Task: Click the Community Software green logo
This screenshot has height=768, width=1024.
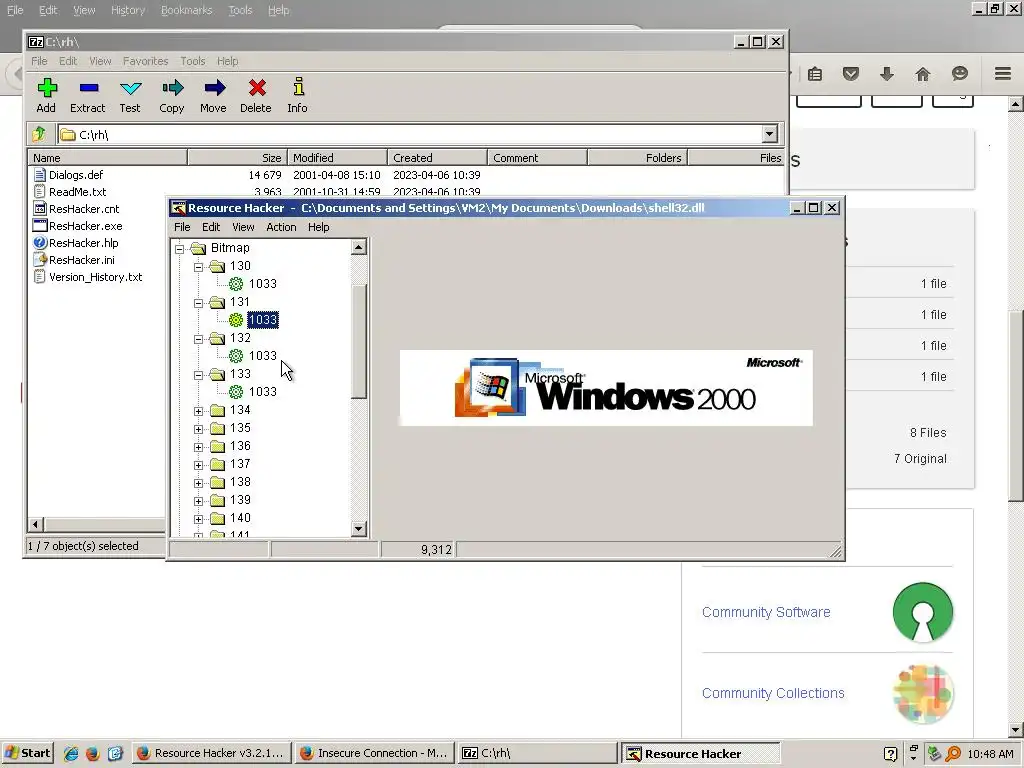Action: [923, 612]
